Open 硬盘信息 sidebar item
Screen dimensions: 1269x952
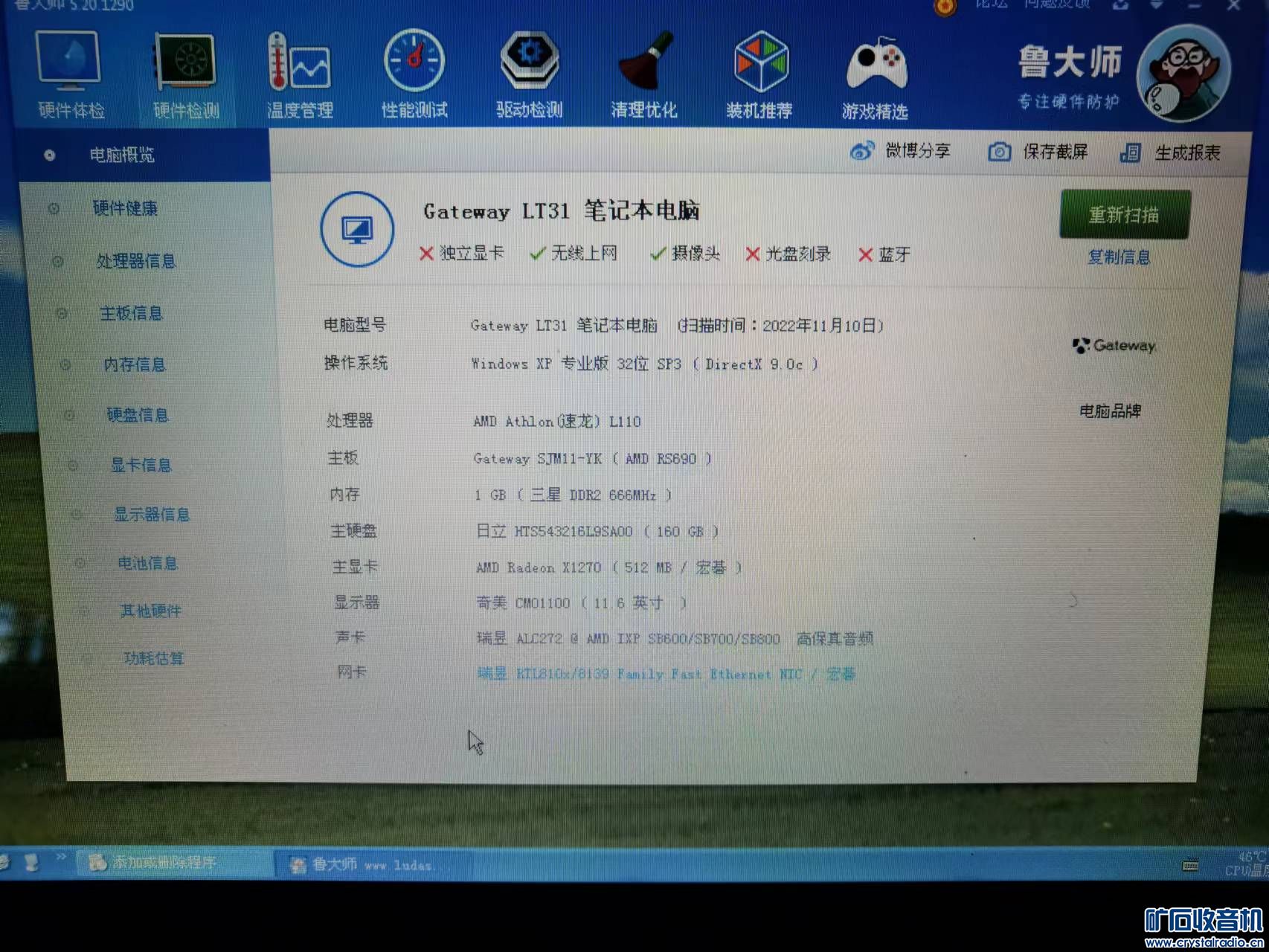coord(138,415)
